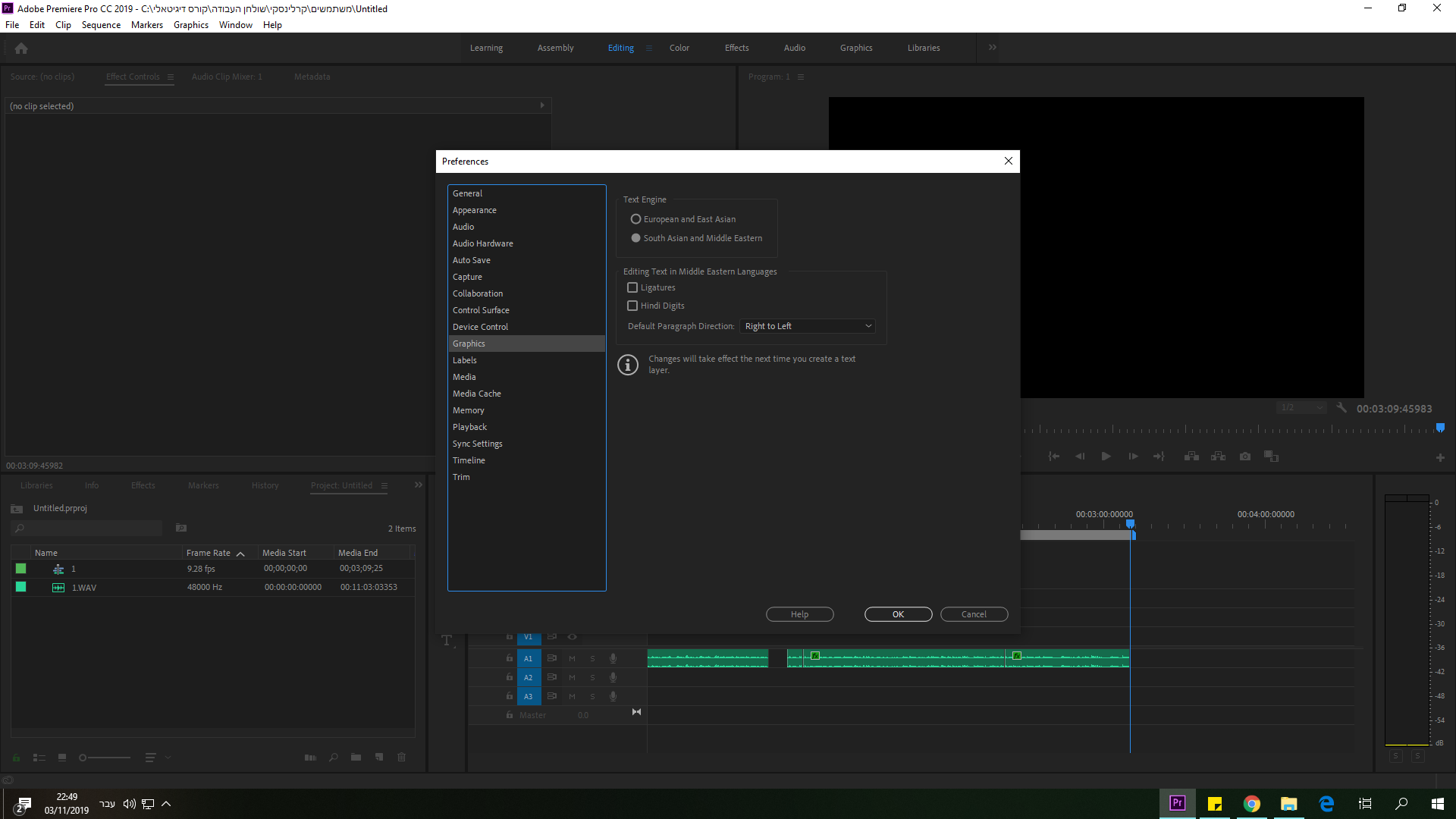Select Timeline in the preferences list
The image size is (1456, 819).
[469, 460]
